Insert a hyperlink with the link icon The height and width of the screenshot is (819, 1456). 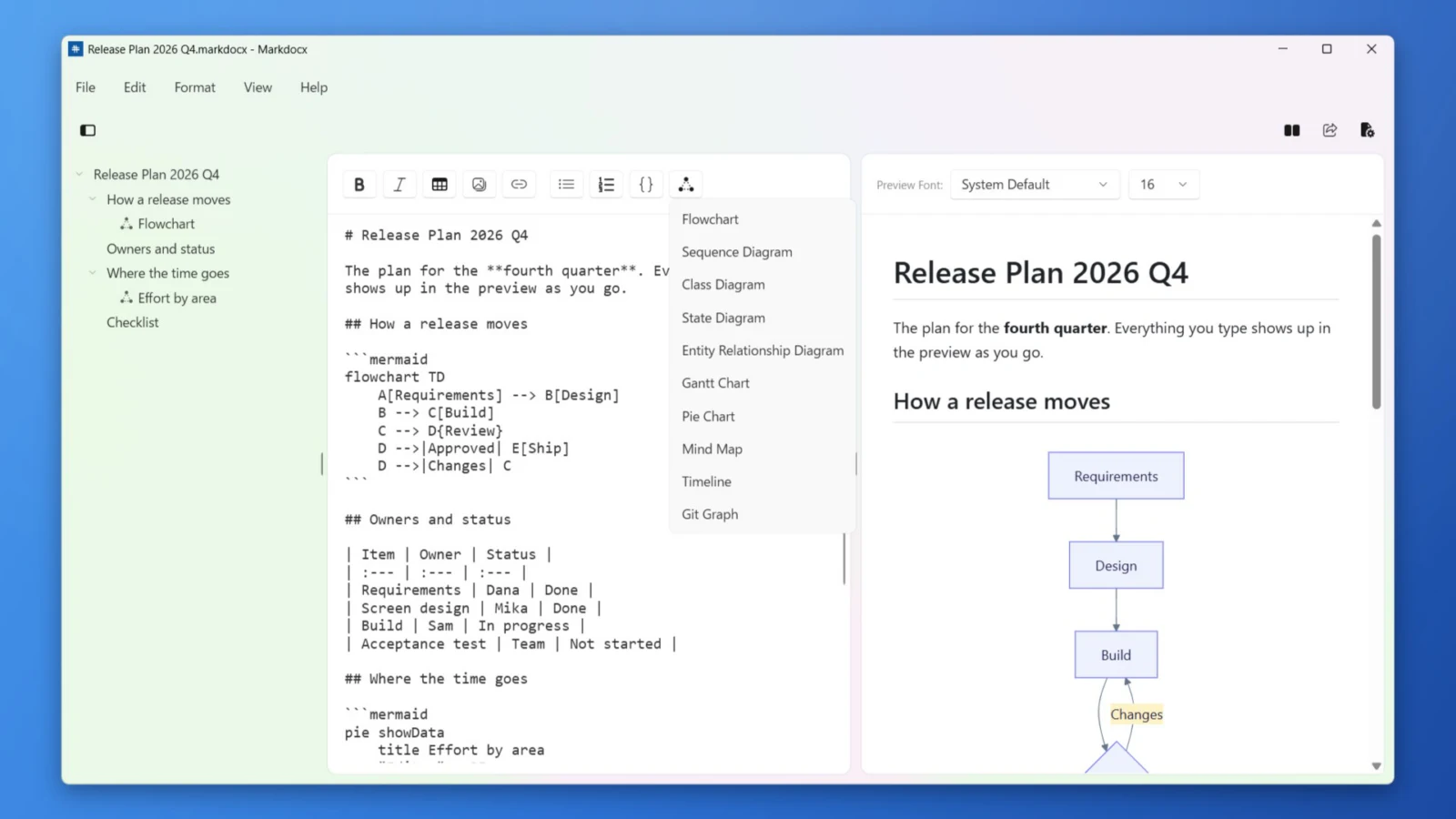click(x=519, y=185)
